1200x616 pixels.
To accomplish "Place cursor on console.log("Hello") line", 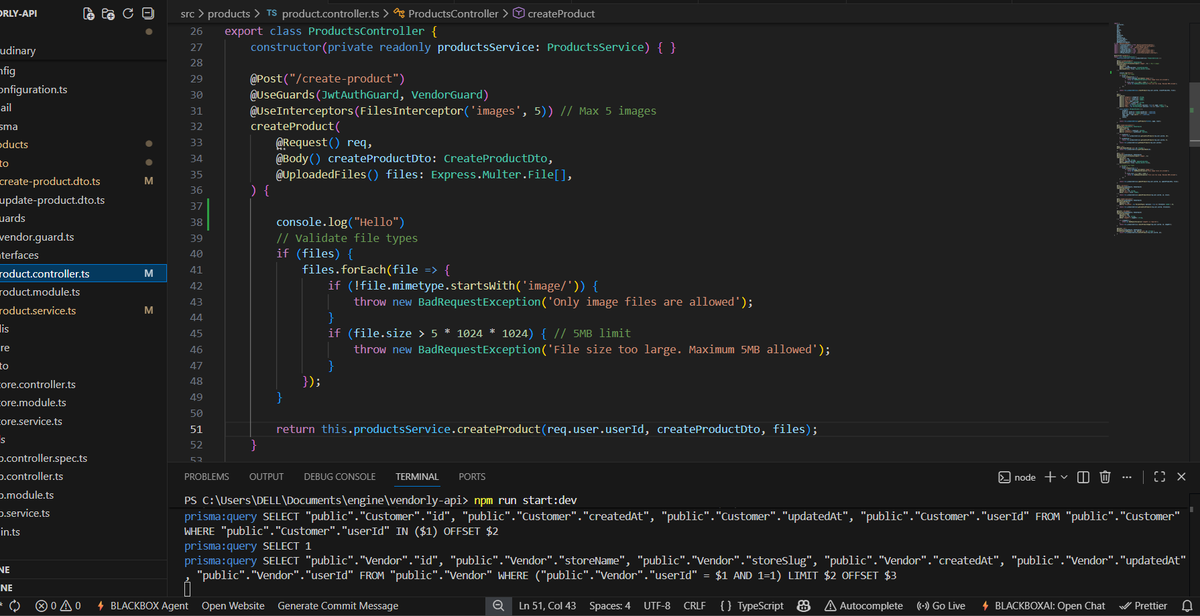I will (340, 222).
